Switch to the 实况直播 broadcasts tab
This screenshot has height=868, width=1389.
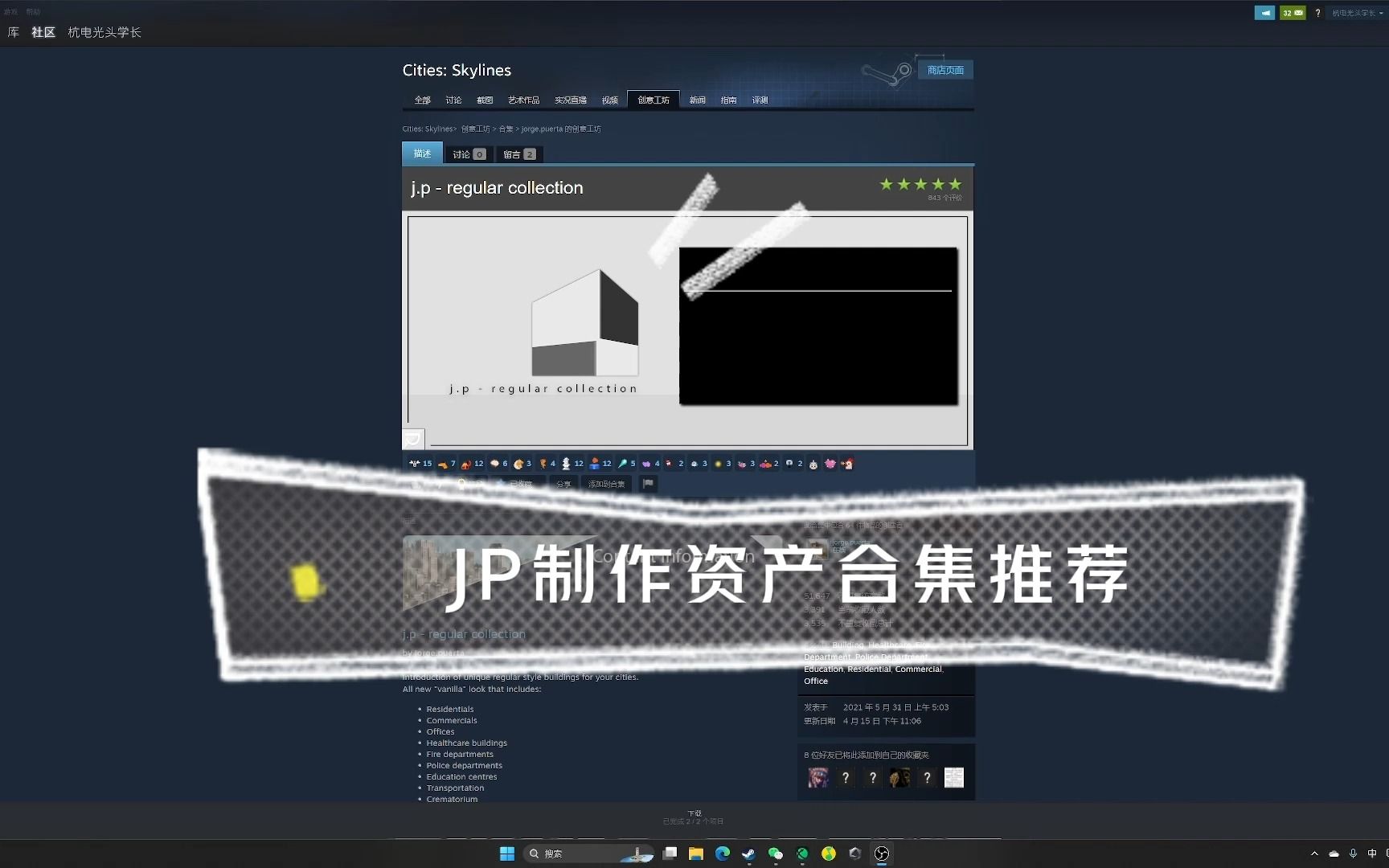[x=571, y=100]
